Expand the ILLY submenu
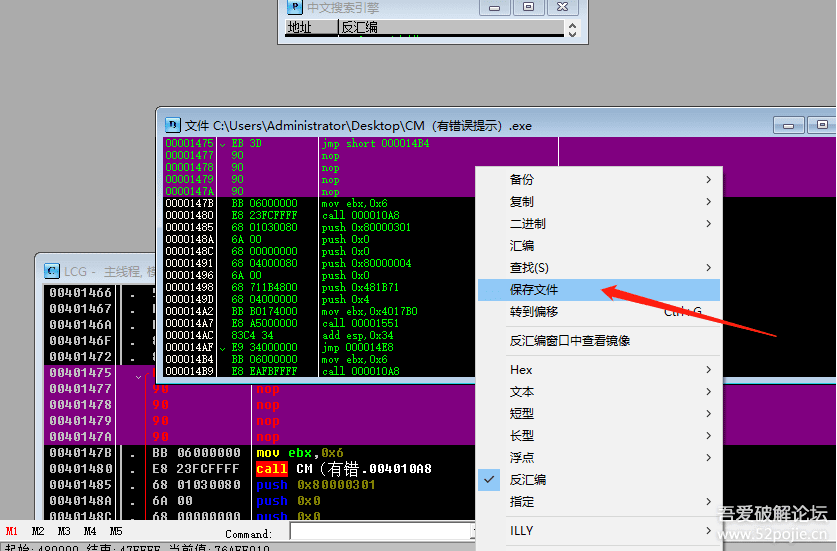The image size is (837, 551). coord(598,531)
